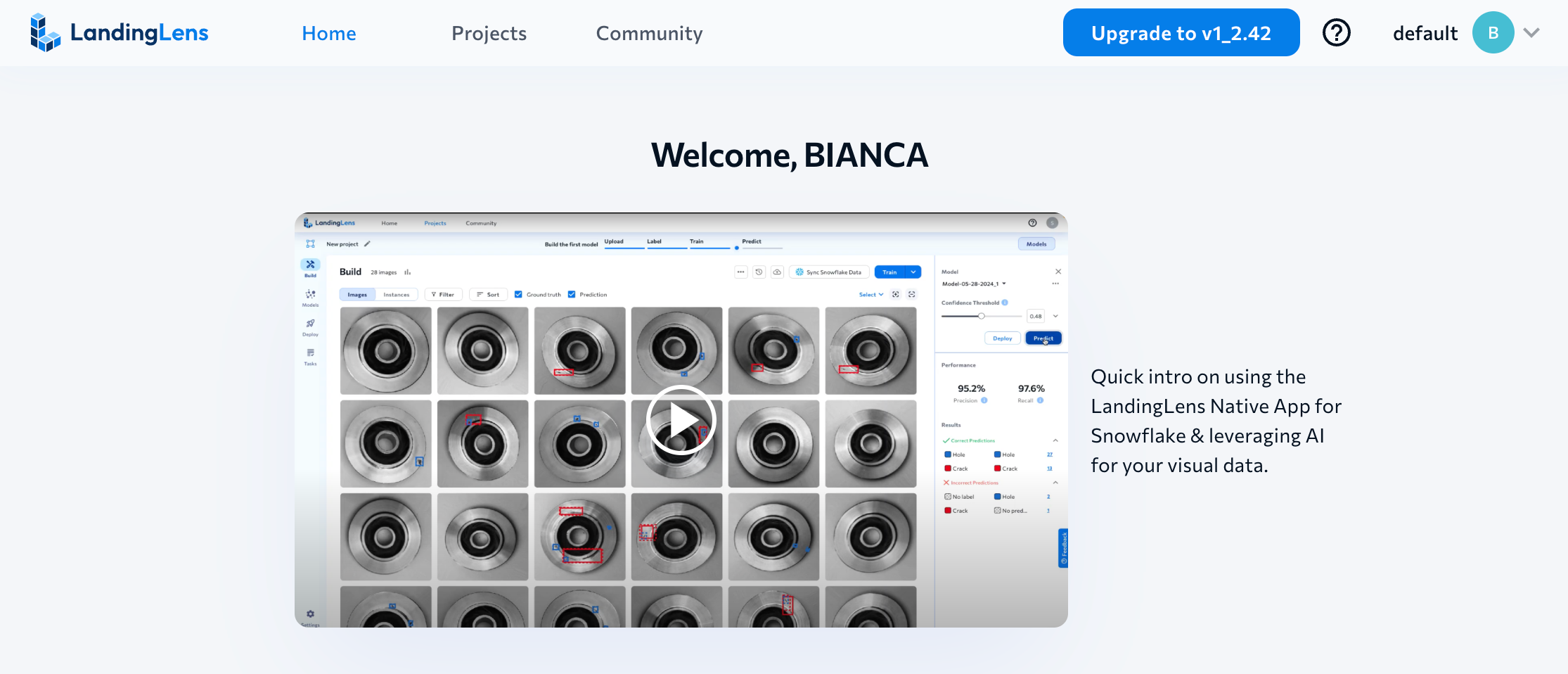Click the LandingLens logo

119,33
